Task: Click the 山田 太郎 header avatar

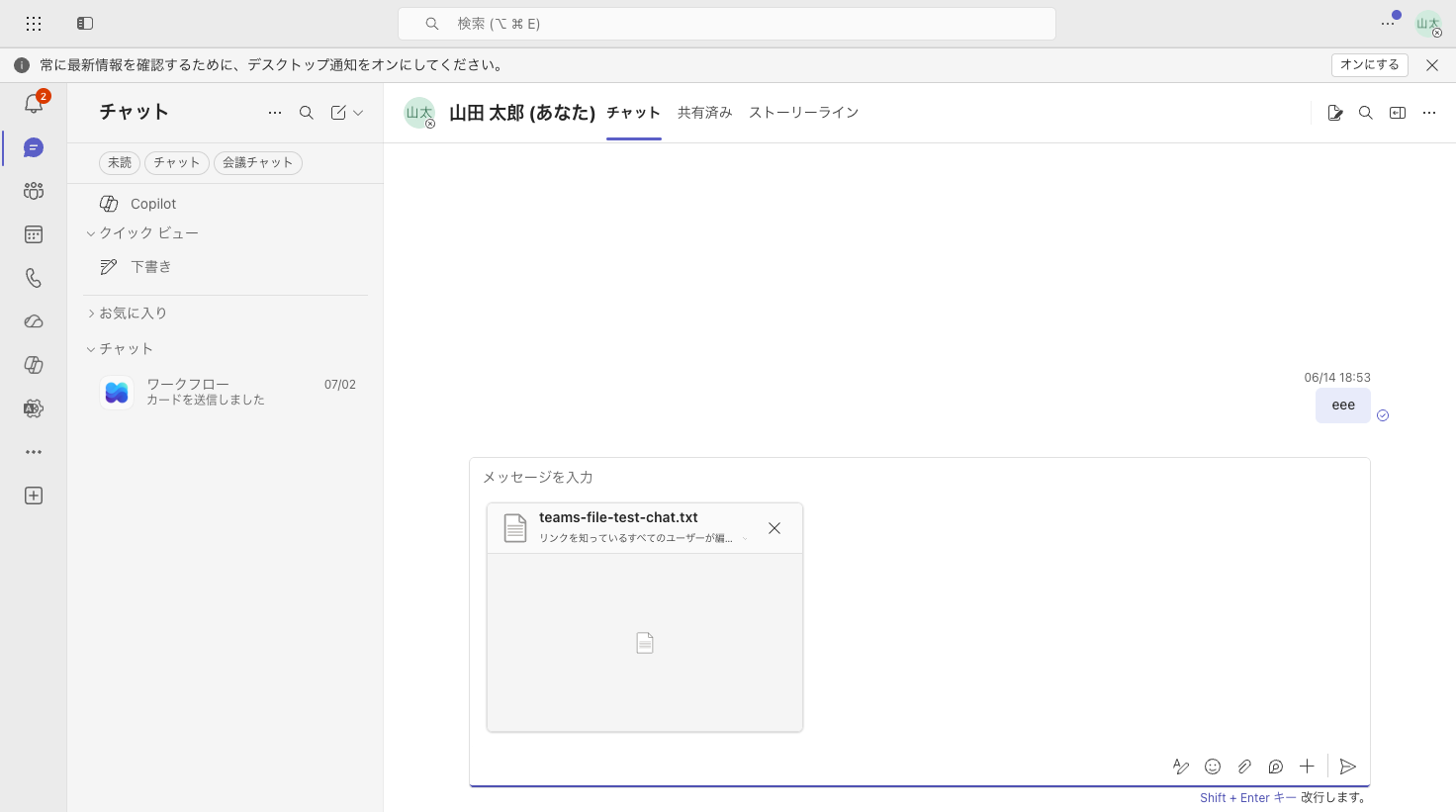Action: [419, 113]
